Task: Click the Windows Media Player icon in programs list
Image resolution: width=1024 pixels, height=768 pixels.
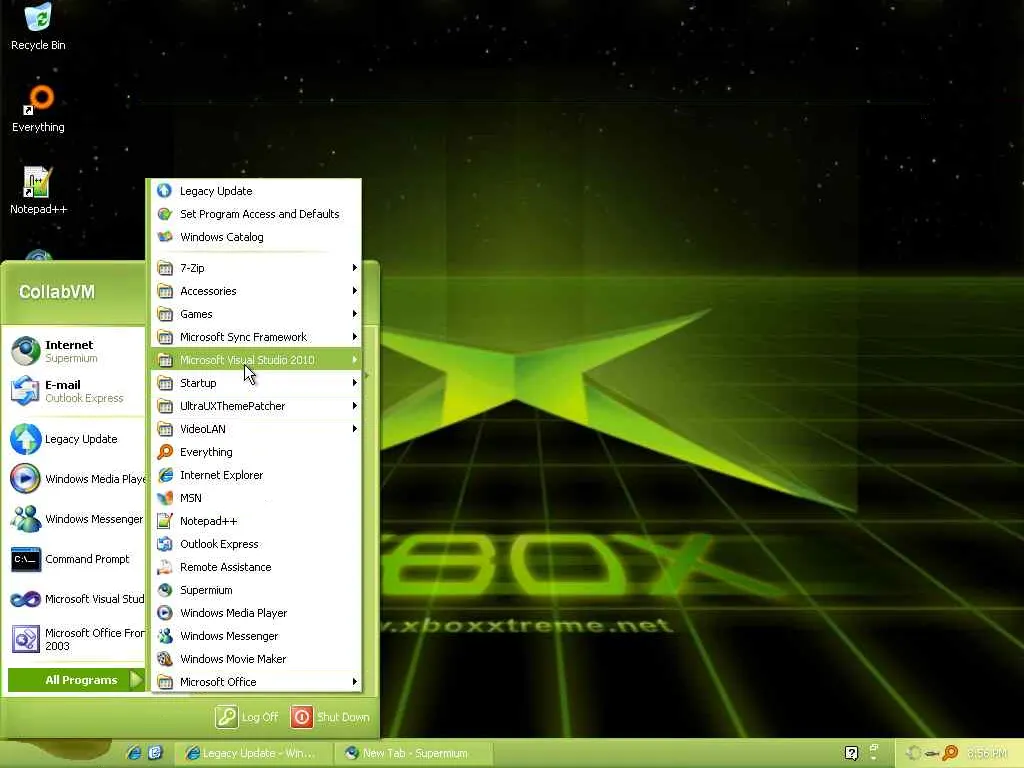Action: coord(165,613)
